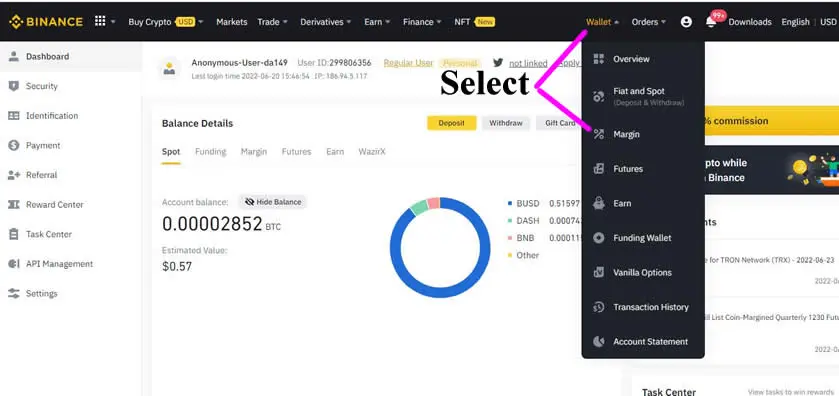Screen dimensions: 839x396
Task: Click the Gift Card button
Action: click(560, 123)
